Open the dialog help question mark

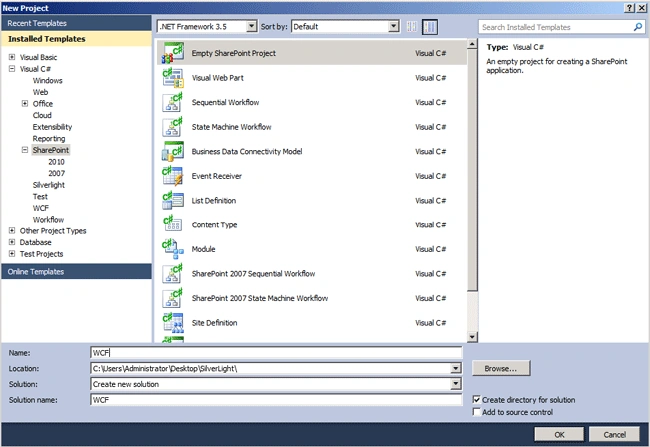tap(629, 7)
